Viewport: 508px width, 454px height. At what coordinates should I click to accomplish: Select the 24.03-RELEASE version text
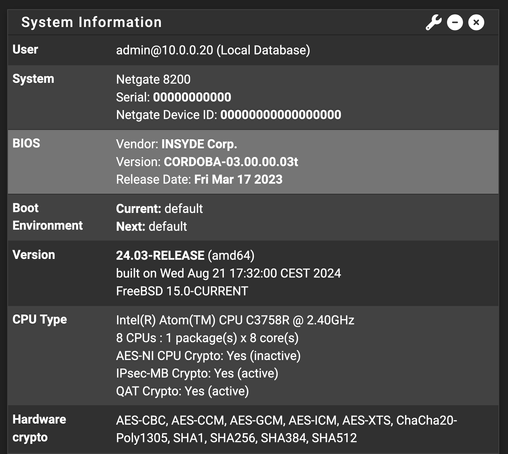[160, 256]
